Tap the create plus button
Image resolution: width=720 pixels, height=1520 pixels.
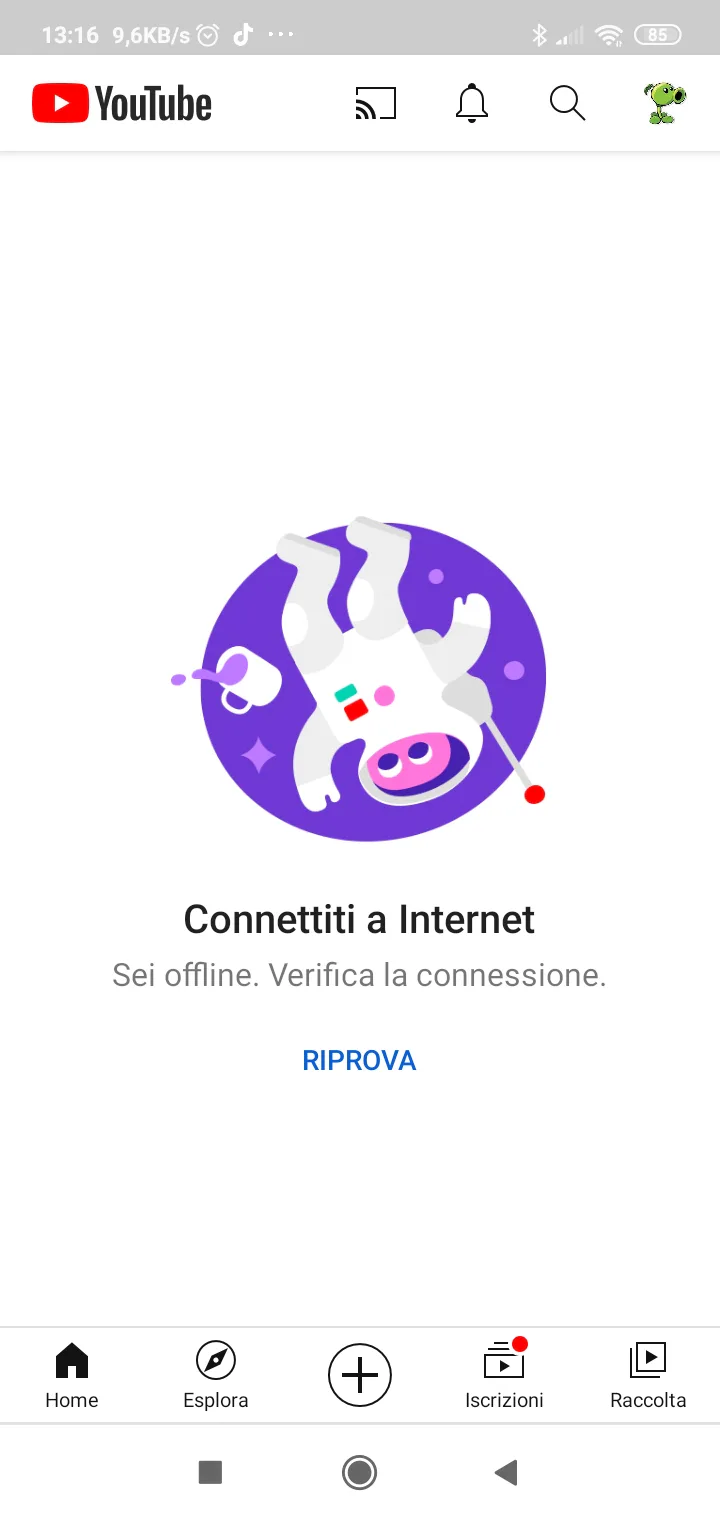360,1376
